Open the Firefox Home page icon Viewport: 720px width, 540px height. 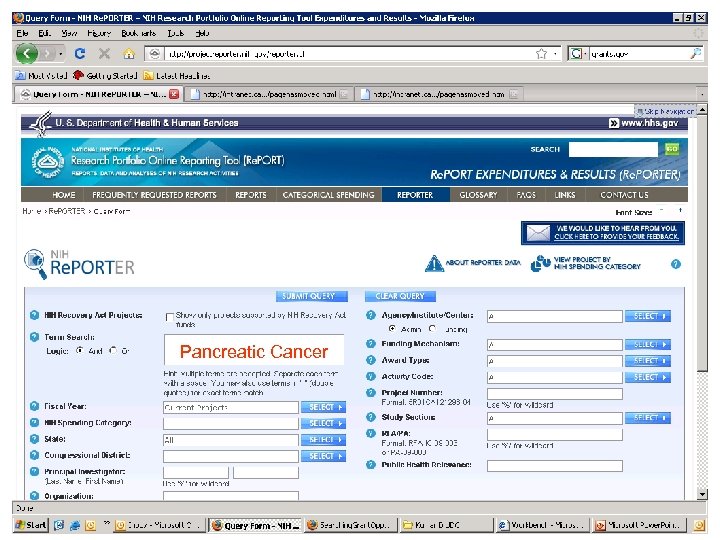(129, 54)
